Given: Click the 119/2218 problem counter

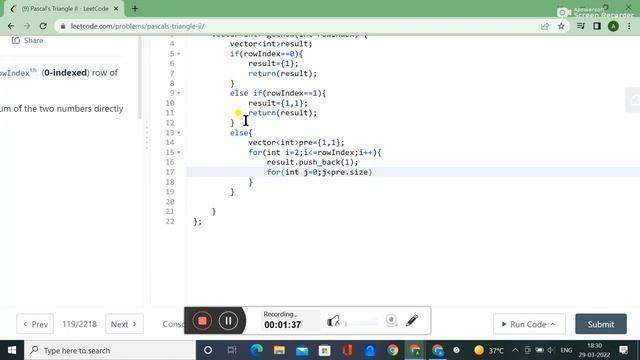Looking at the screenshot, I should pos(79,324).
